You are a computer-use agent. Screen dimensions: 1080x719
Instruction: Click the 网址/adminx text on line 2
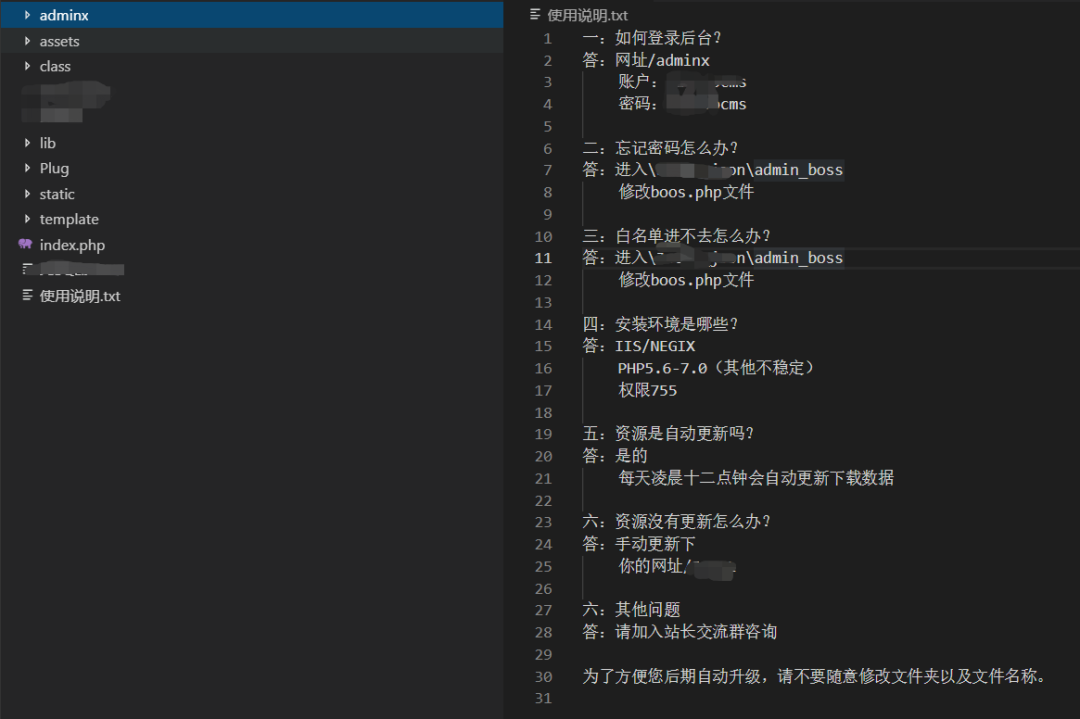662,60
